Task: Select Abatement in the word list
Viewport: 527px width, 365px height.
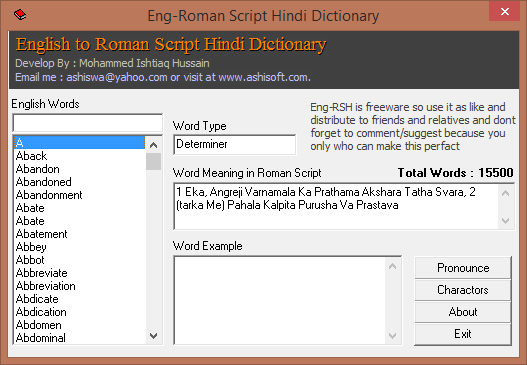Action: tap(79, 234)
